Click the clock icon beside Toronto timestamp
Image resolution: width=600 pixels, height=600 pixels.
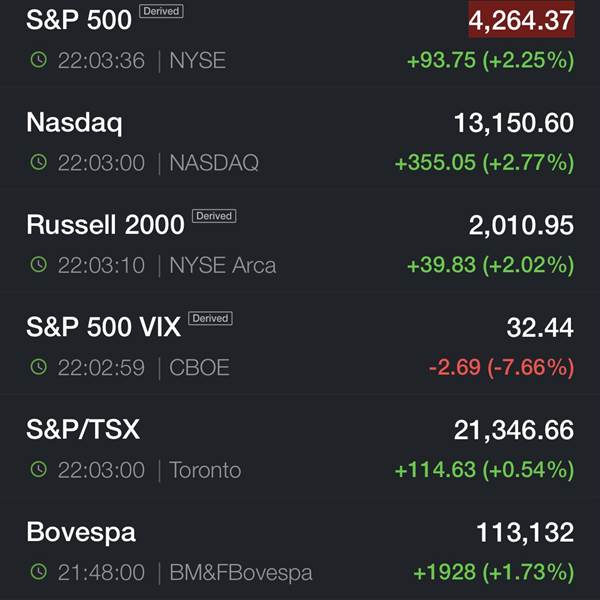39,469
